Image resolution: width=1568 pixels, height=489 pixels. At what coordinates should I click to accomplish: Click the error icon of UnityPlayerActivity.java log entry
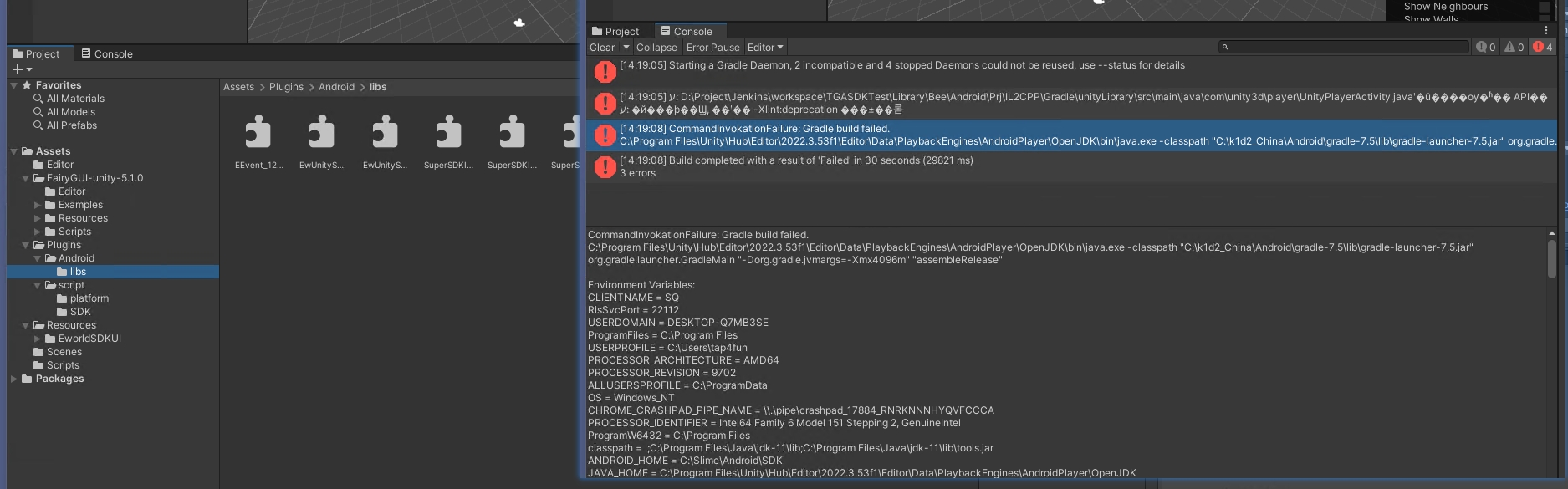coord(605,104)
